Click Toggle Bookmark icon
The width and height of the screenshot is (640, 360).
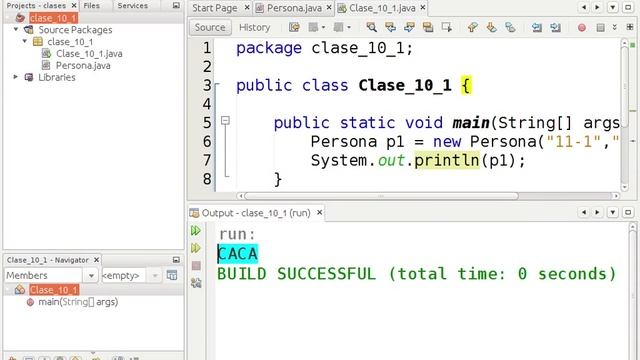[x=510, y=27]
